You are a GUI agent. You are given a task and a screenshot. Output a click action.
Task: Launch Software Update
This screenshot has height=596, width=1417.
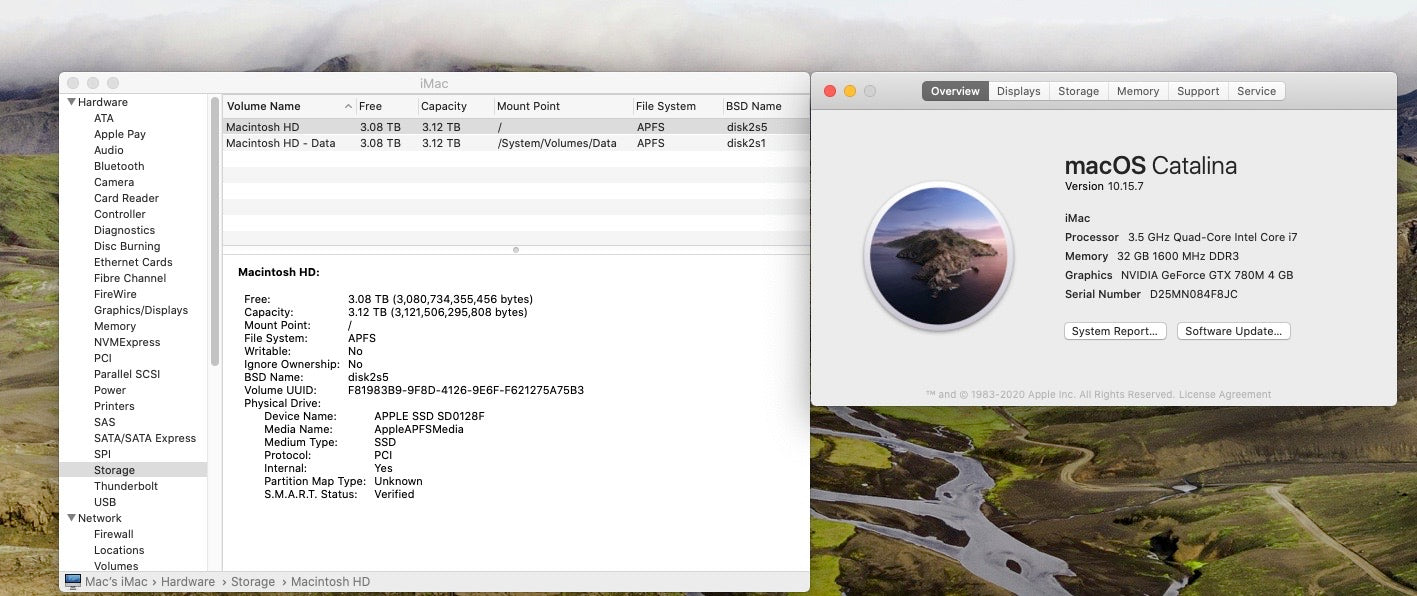pyautogui.click(x=1233, y=331)
